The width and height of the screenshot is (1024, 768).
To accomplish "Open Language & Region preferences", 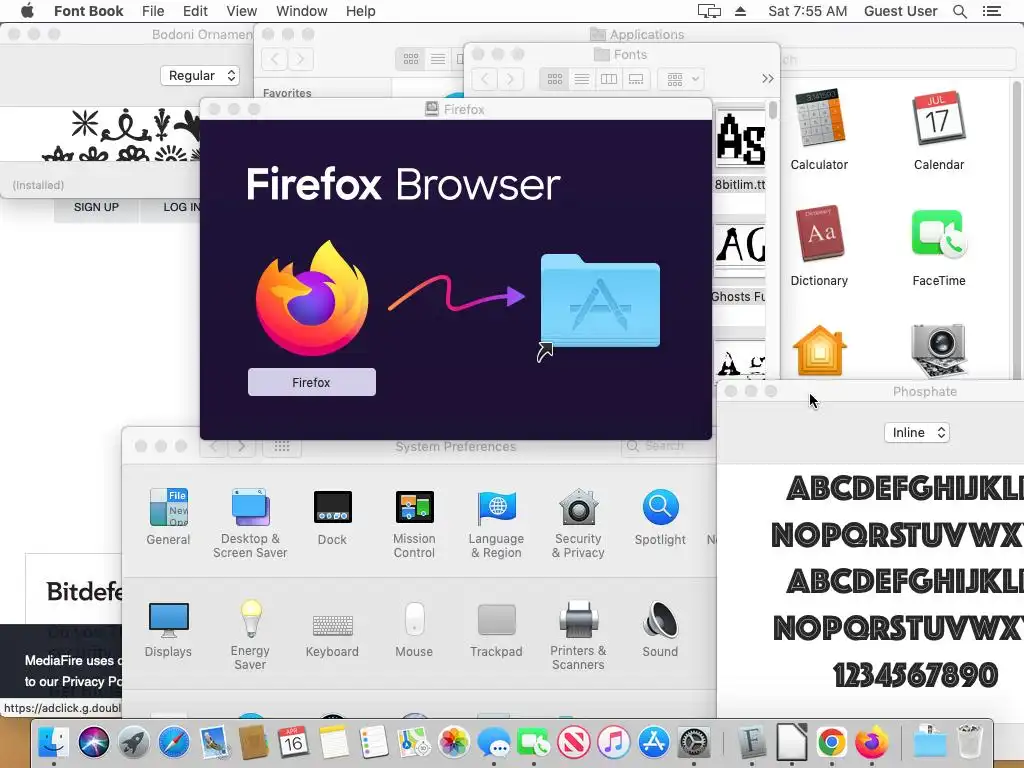I will pos(496,507).
